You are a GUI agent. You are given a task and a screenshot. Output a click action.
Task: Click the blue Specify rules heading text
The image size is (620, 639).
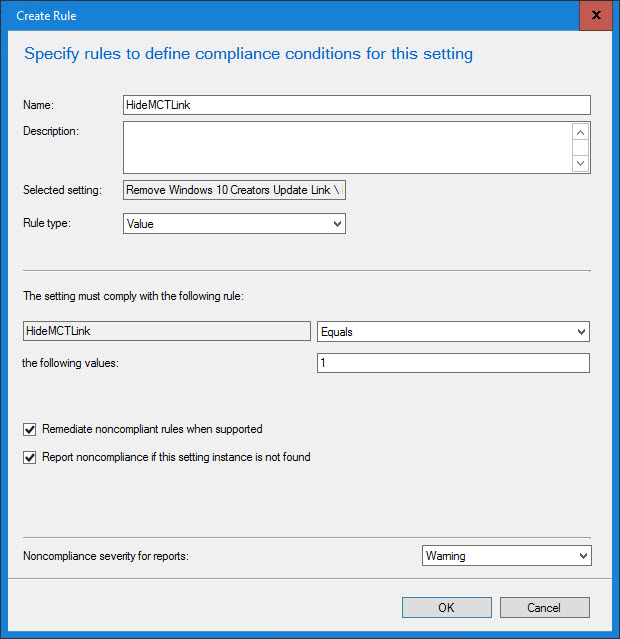(248, 54)
